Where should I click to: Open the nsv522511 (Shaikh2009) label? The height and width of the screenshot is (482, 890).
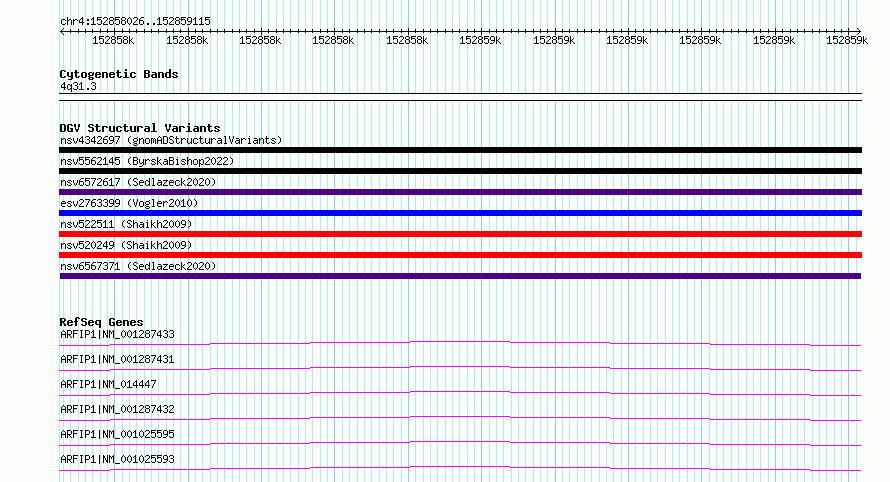126,224
